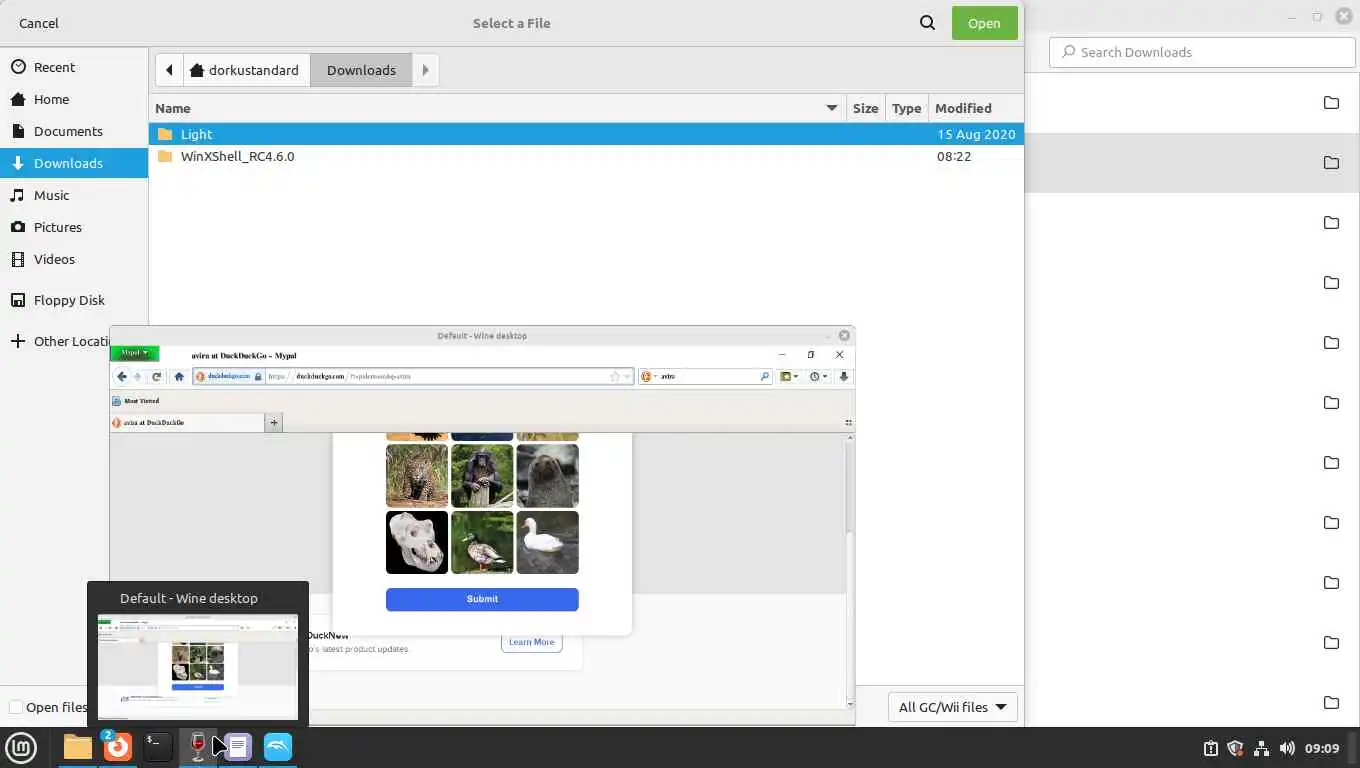Sort files by the Type column

tap(906, 108)
